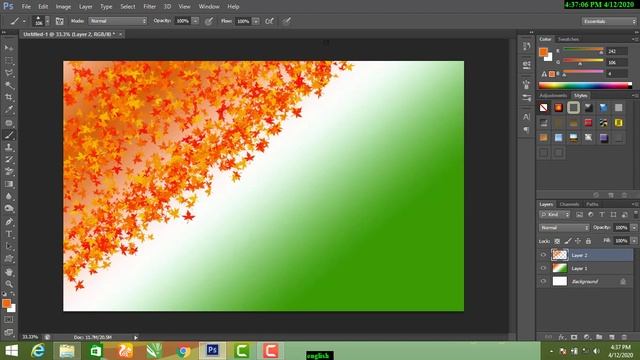Click the Windows Start button
This screenshot has width=640, height=360.
(x=11, y=351)
